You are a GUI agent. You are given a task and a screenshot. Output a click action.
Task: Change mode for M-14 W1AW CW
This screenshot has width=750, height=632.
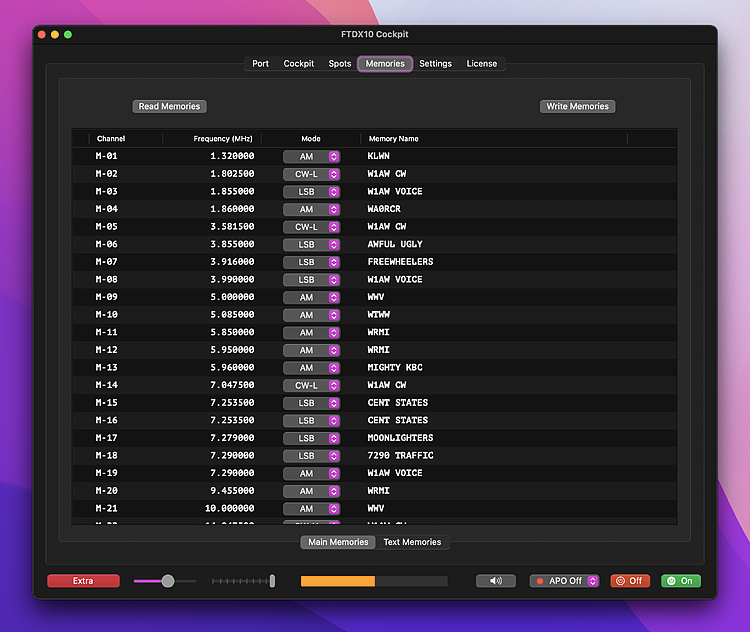click(x=312, y=385)
